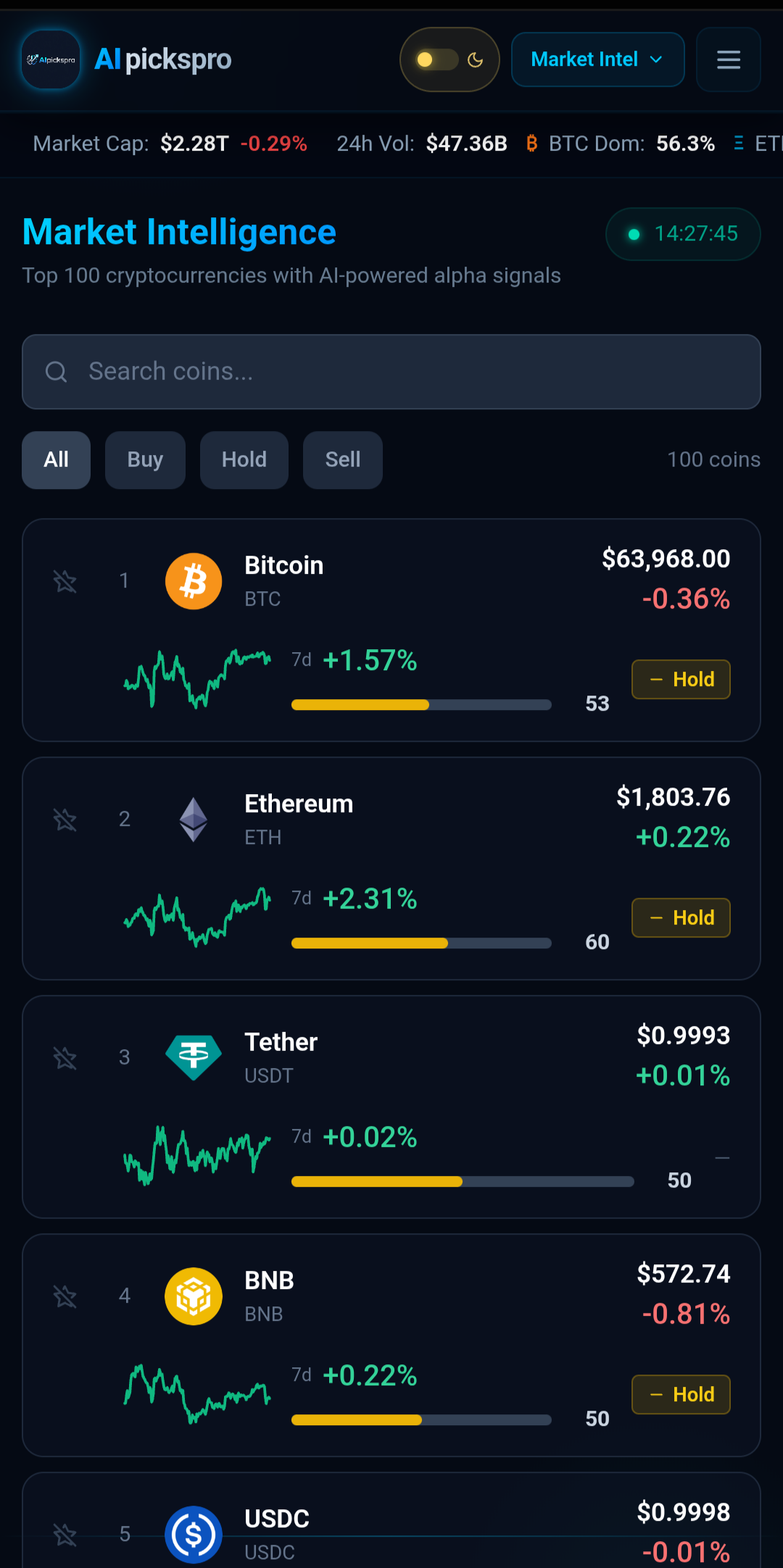Toggle BNB's watchlist star
The width and height of the screenshot is (783, 1568).
click(x=65, y=1296)
